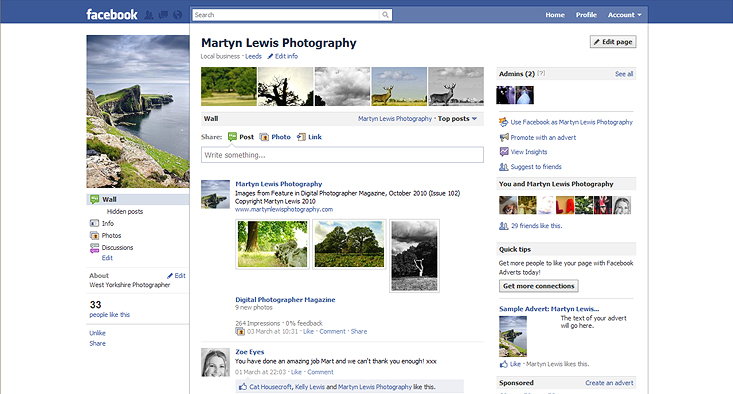
Task: Click the pencil icon in About section
Action: tap(170, 276)
